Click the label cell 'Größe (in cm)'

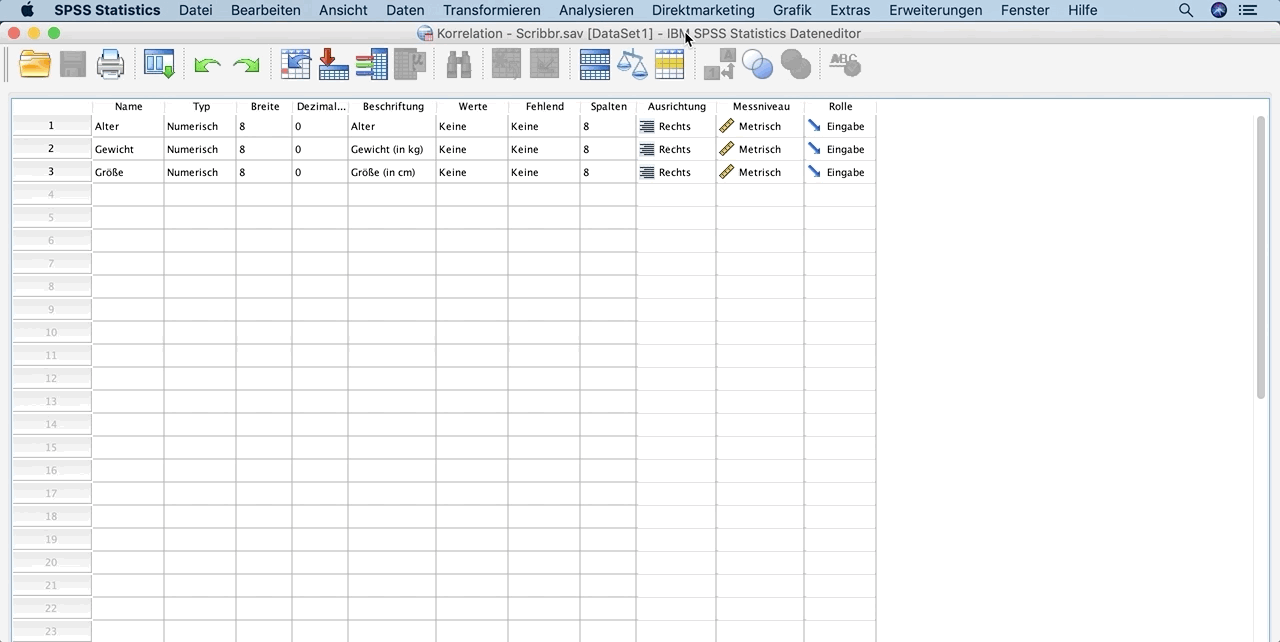point(392,173)
